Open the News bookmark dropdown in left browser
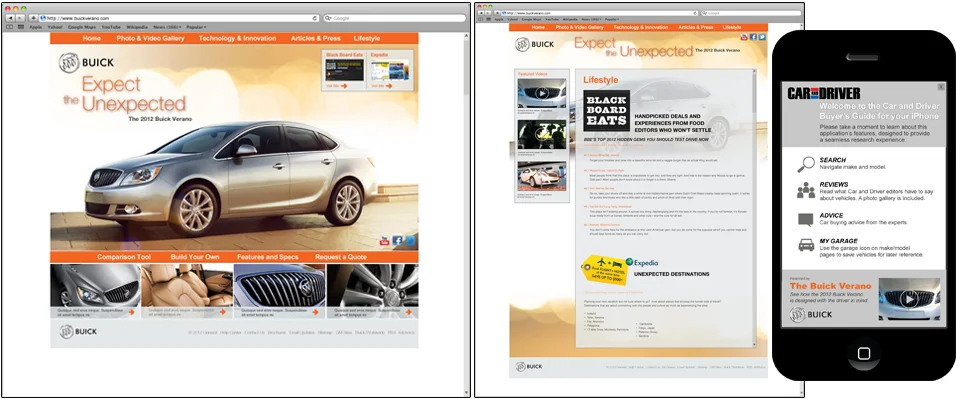 (x=167, y=27)
